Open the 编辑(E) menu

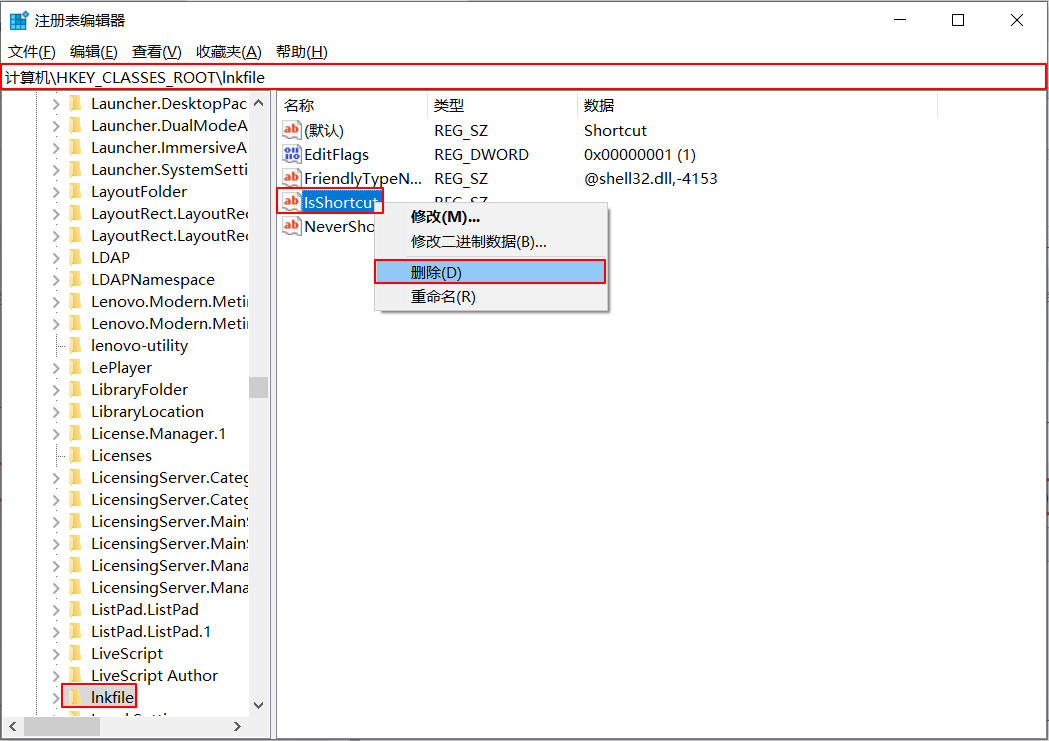pyautogui.click(x=94, y=51)
